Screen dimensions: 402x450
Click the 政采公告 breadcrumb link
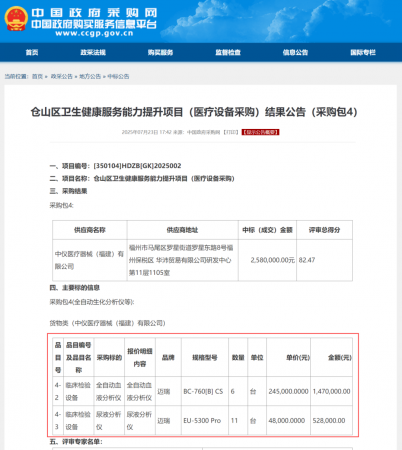coord(62,77)
